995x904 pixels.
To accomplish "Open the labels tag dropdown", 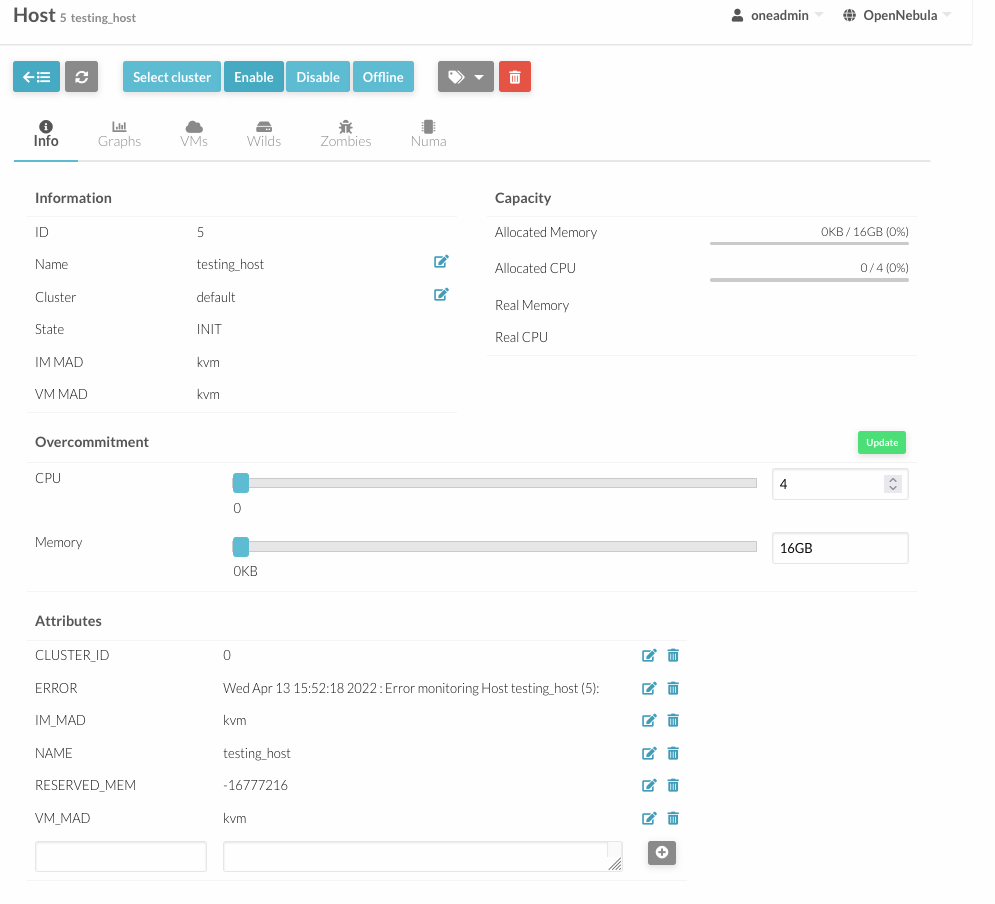I will tap(466, 77).
